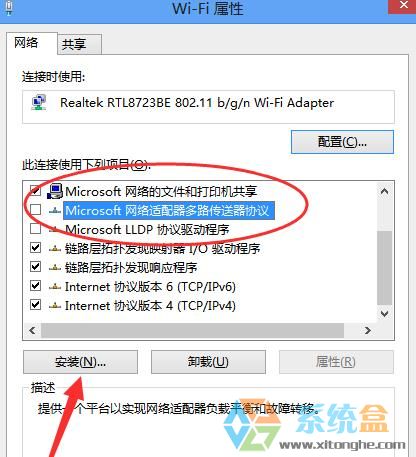
Task: Open adapter settings with 配置(C)...
Action: pyautogui.click(x=342, y=142)
